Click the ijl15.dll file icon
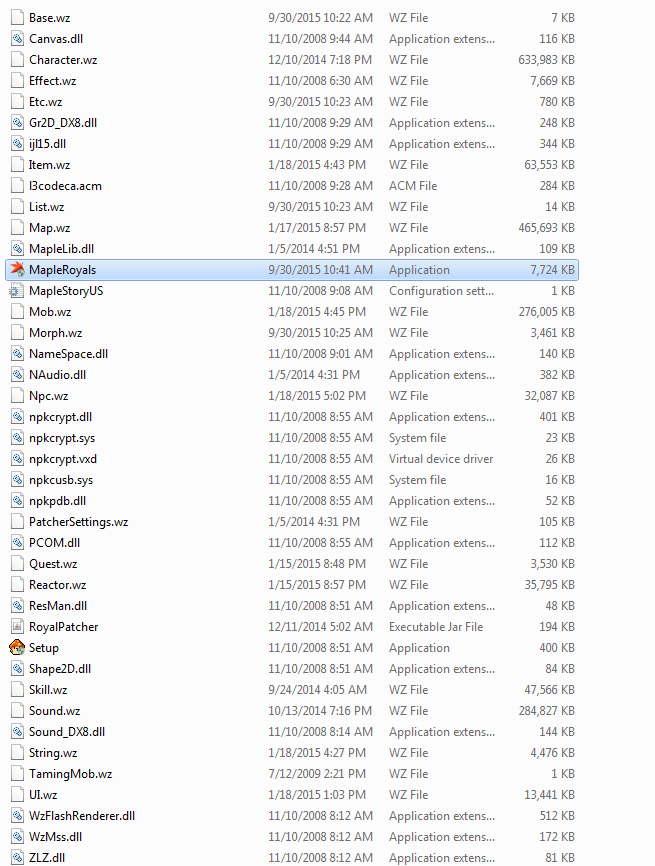Screen dimensions: 655x866 (x=18, y=144)
